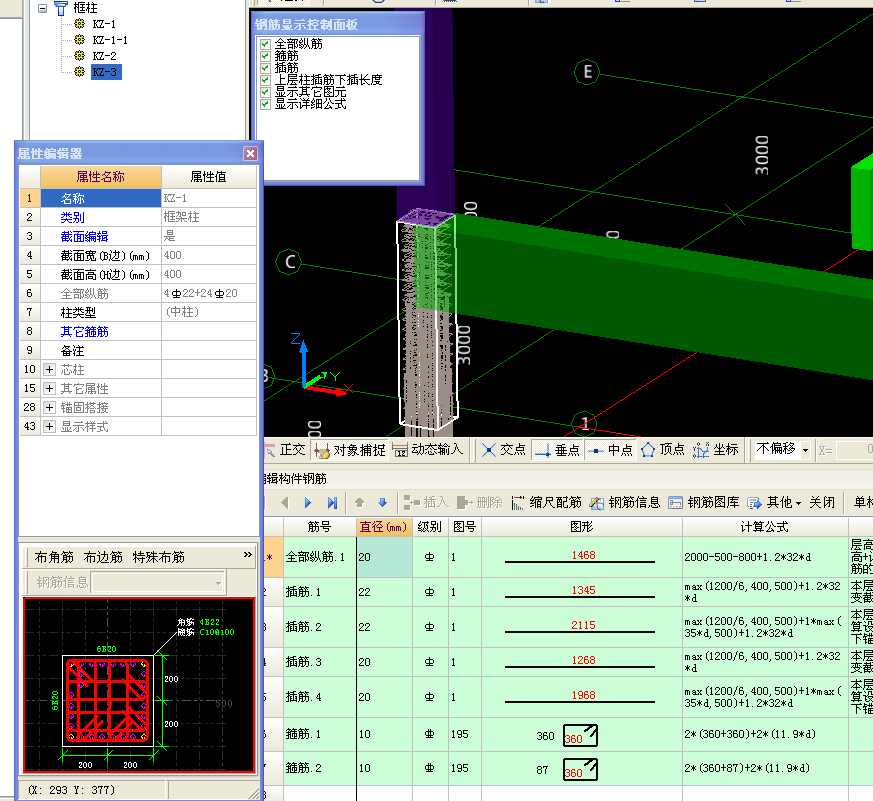Move rebar row down arrow

382,503
